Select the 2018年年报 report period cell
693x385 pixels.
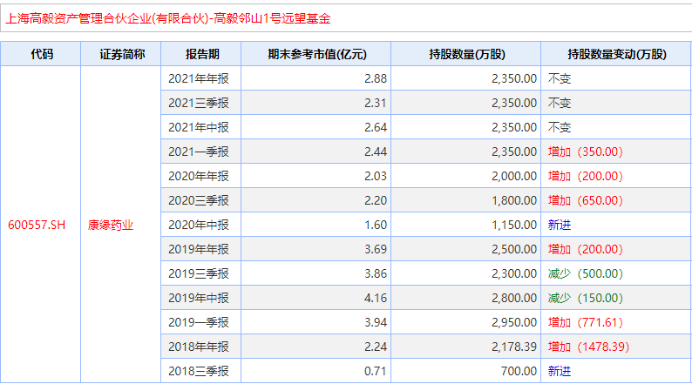click(201, 347)
